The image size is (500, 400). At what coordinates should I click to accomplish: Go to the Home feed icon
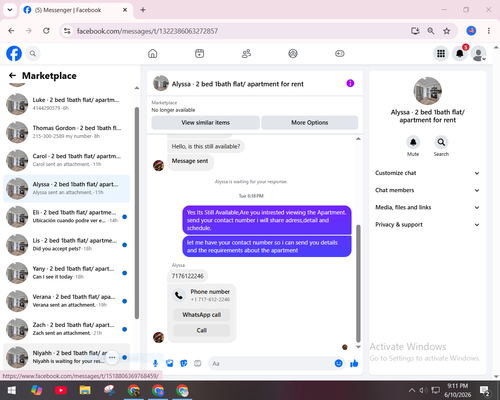(x=153, y=53)
